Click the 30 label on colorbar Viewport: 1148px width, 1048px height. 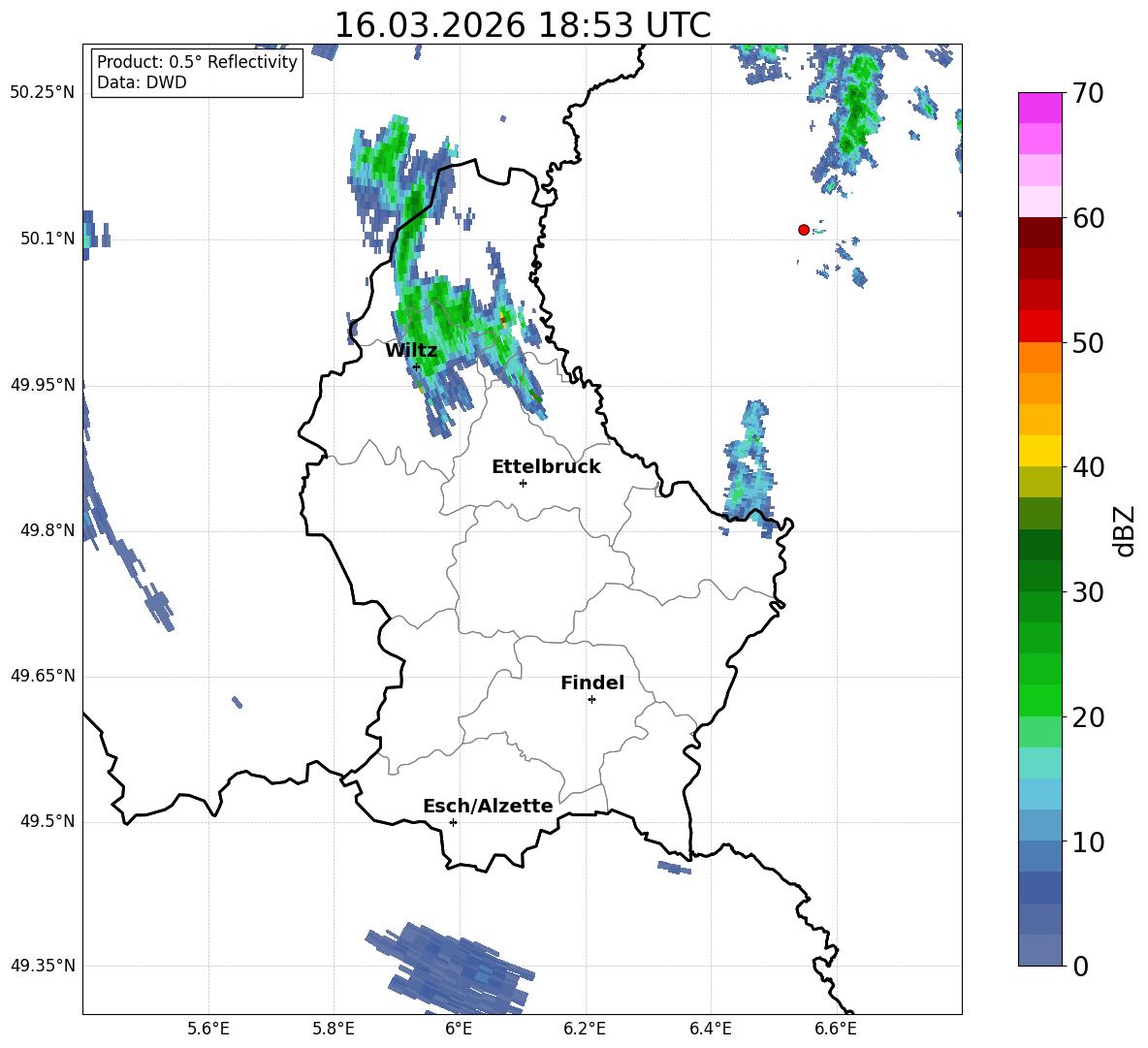[1088, 592]
